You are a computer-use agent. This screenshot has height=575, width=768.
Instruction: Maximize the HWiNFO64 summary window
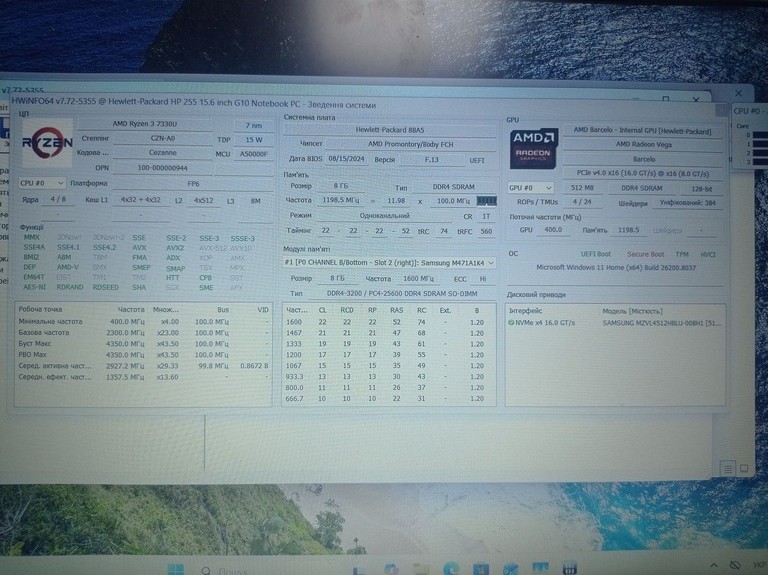(666, 99)
